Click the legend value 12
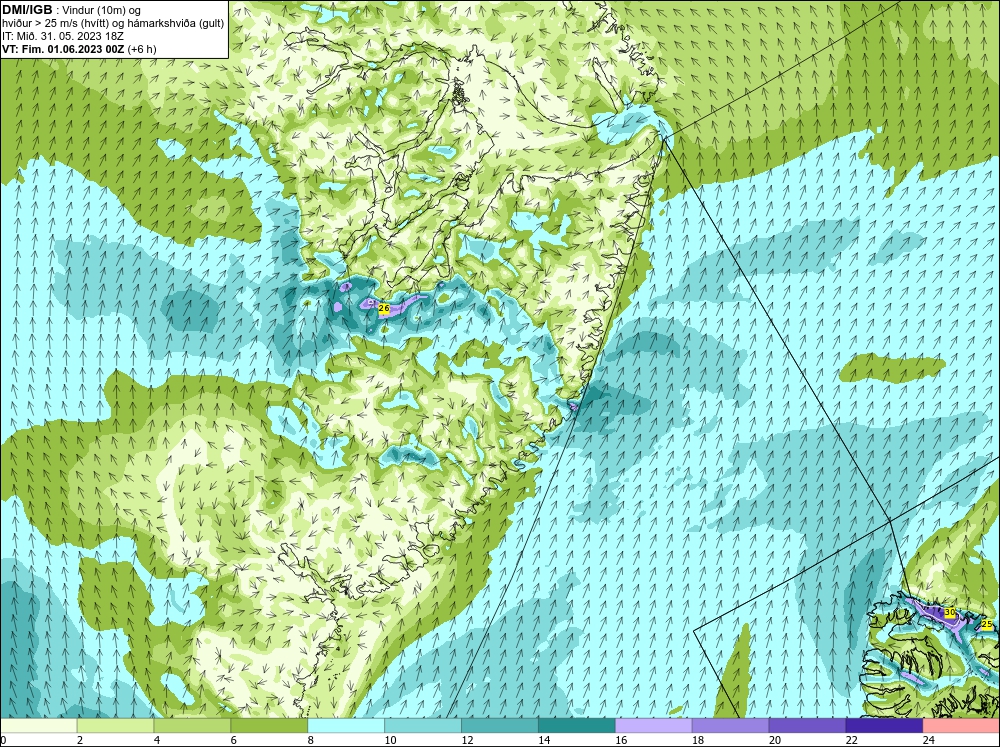 coord(467,740)
